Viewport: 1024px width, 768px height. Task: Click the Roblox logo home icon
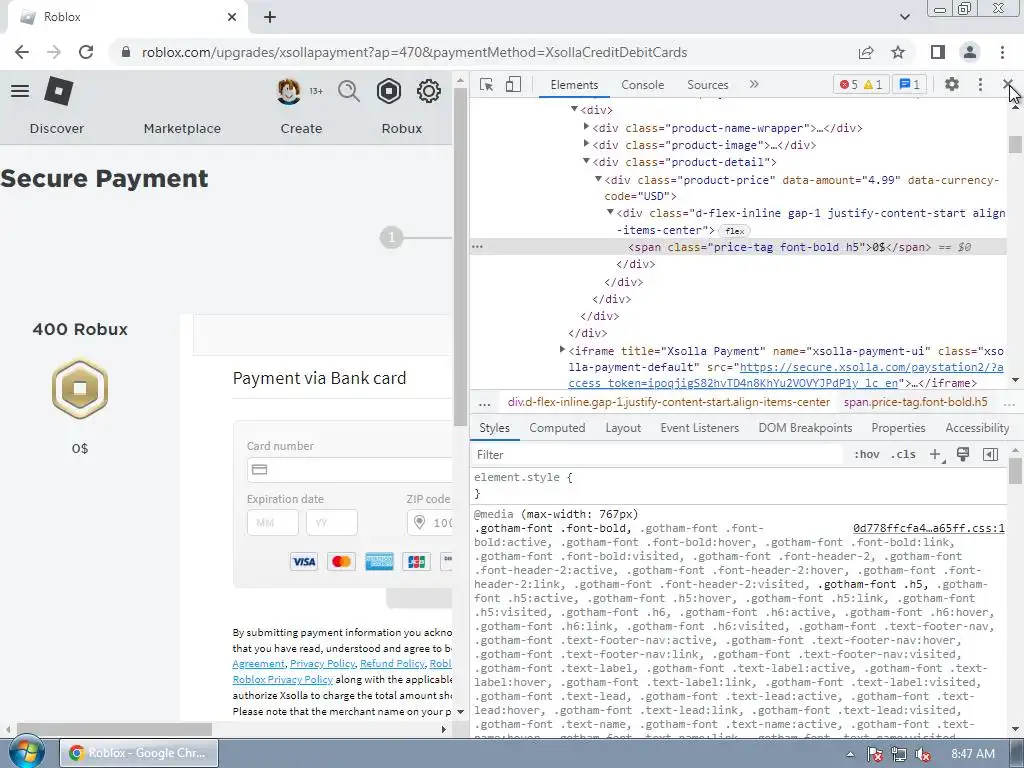coord(58,91)
